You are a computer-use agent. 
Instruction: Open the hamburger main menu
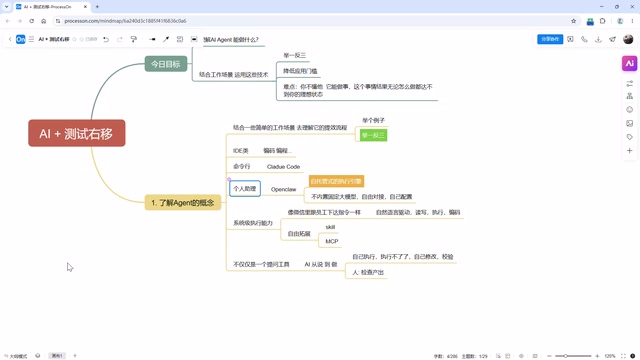(31, 39)
